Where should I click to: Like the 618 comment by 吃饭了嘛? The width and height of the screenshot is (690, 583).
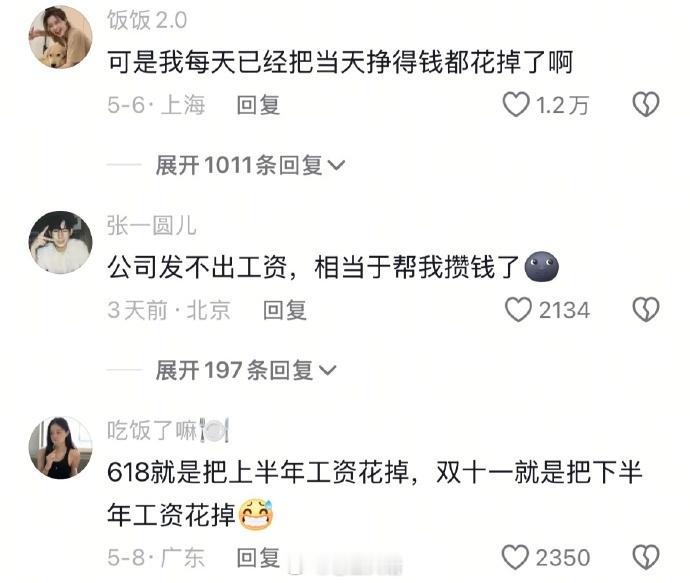[x=515, y=557]
